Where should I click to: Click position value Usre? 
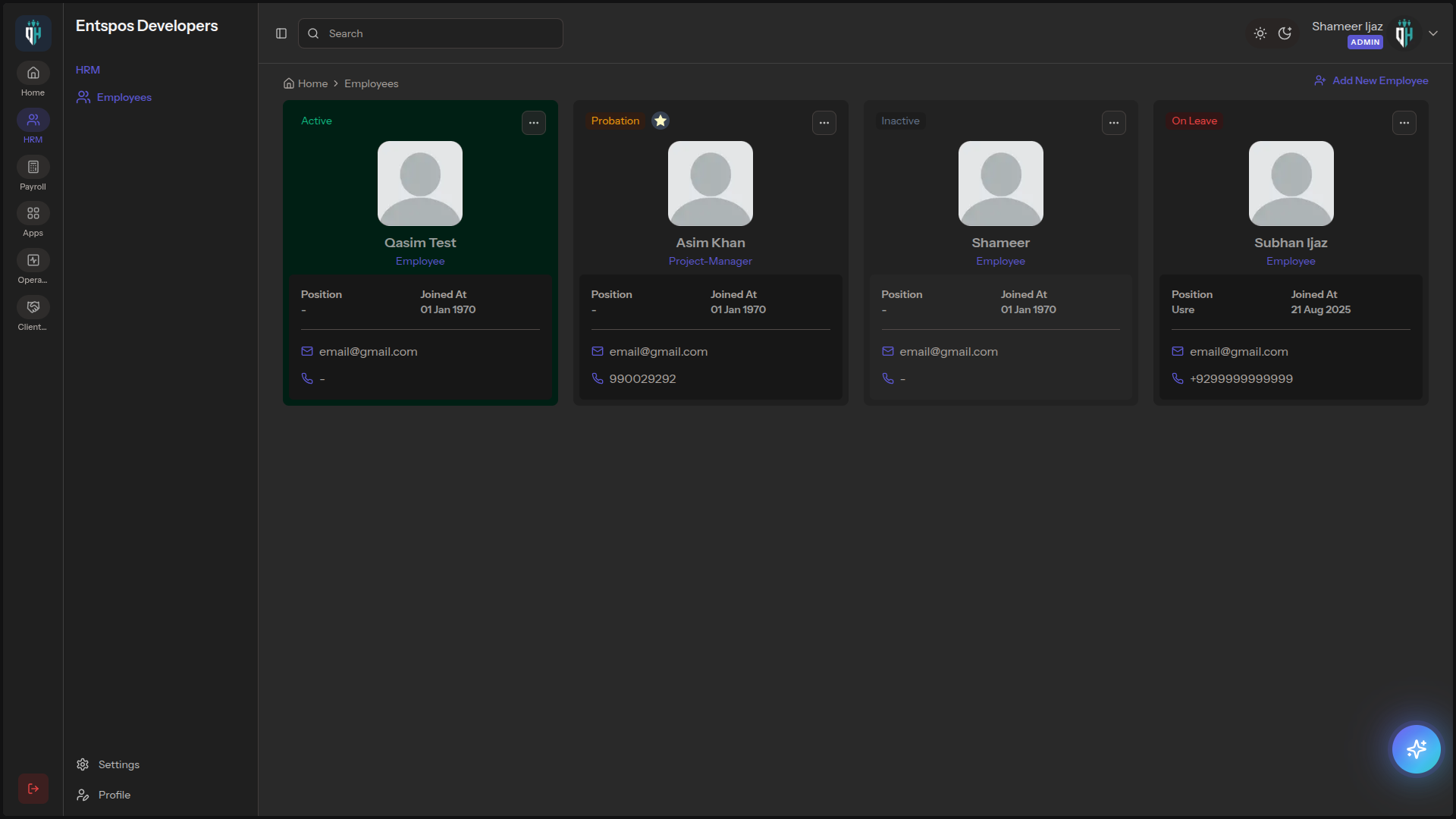point(1183,309)
